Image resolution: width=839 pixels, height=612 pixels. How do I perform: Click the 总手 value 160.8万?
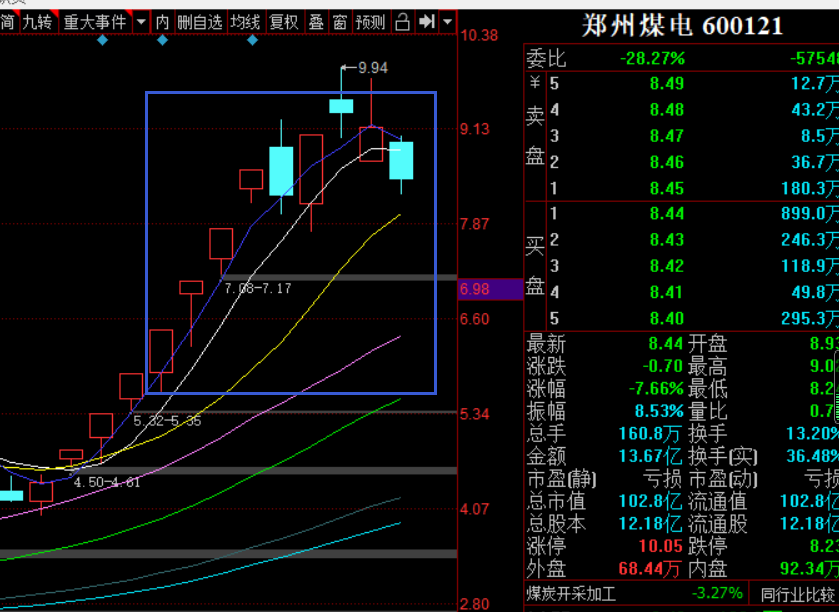pyautogui.click(x=650, y=434)
